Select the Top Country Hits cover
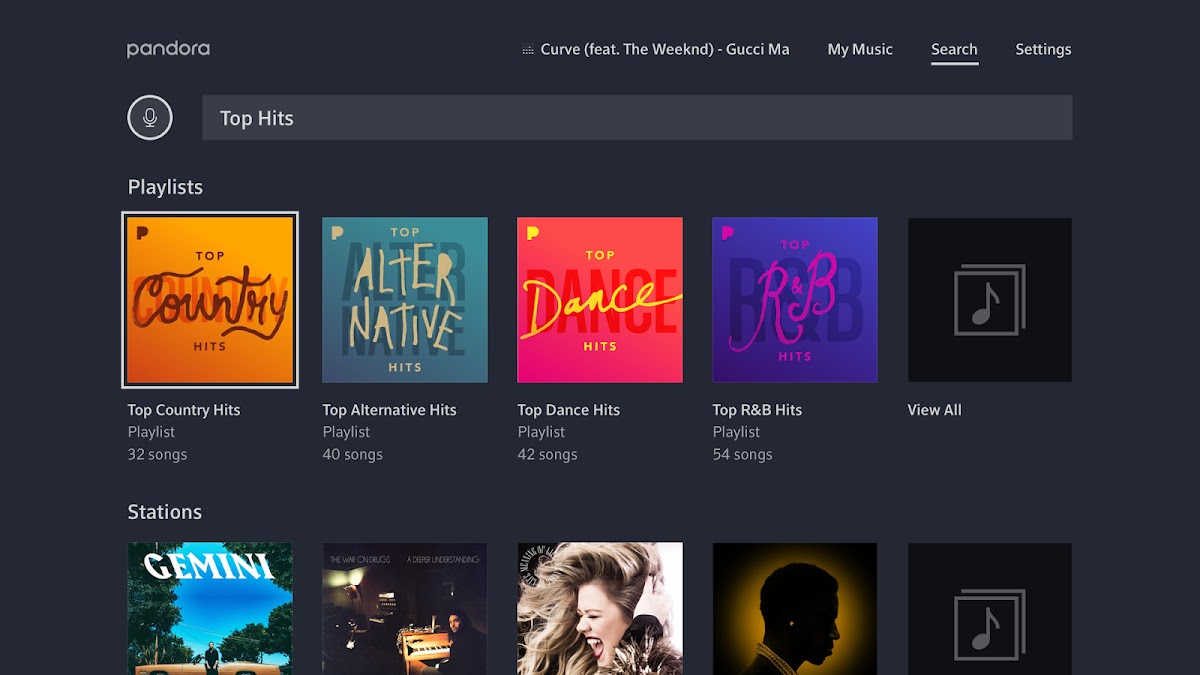The image size is (1200, 675). tap(210, 300)
